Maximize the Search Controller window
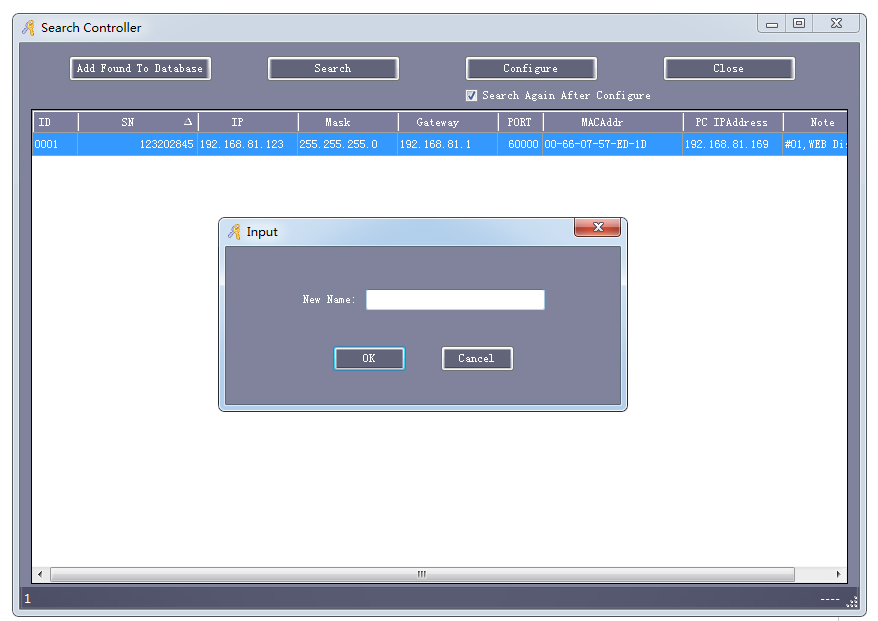The width and height of the screenshot is (878, 621). coord(798,24)
